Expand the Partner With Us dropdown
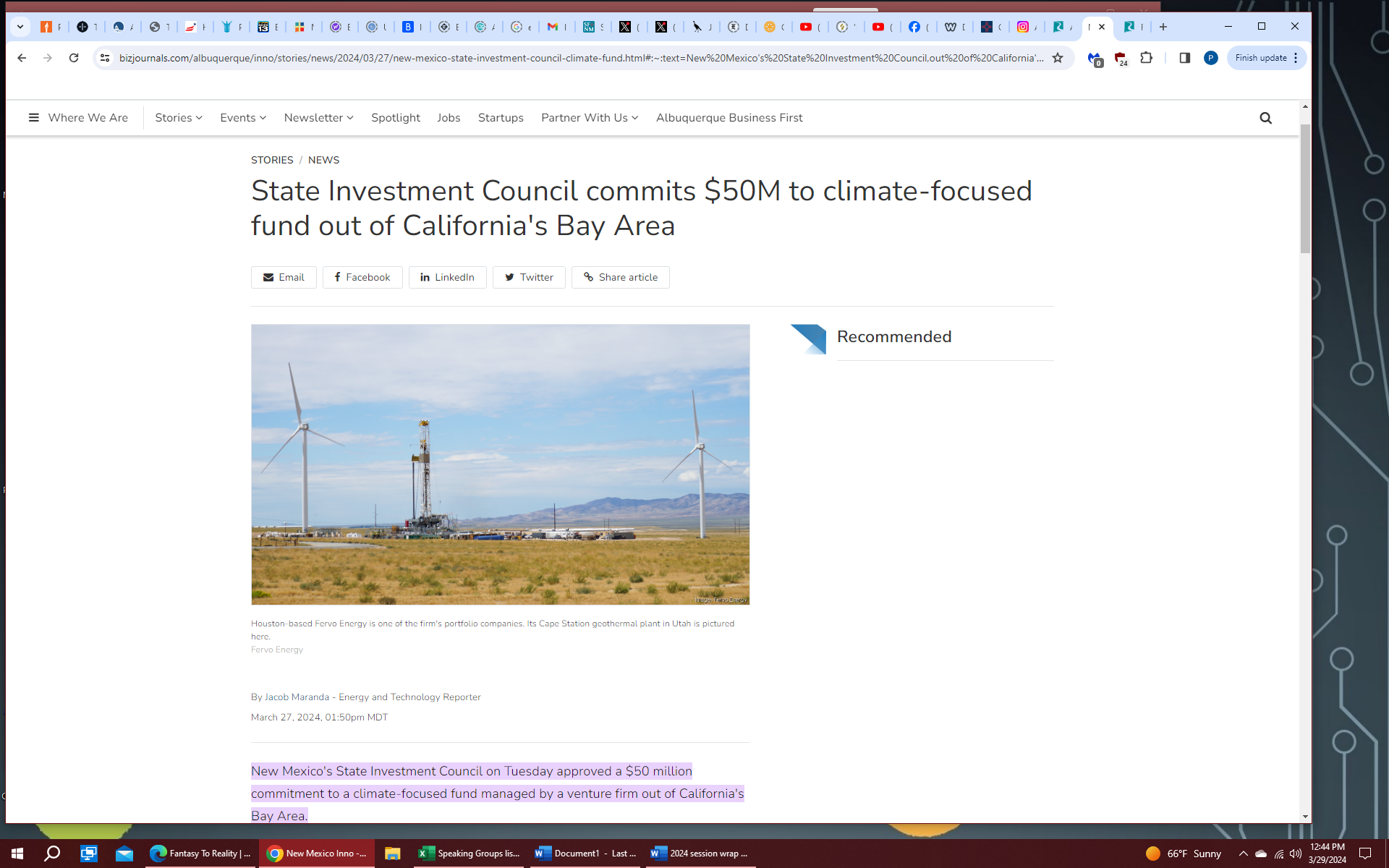The image size is (1389, 868). [x=589, y=118]
